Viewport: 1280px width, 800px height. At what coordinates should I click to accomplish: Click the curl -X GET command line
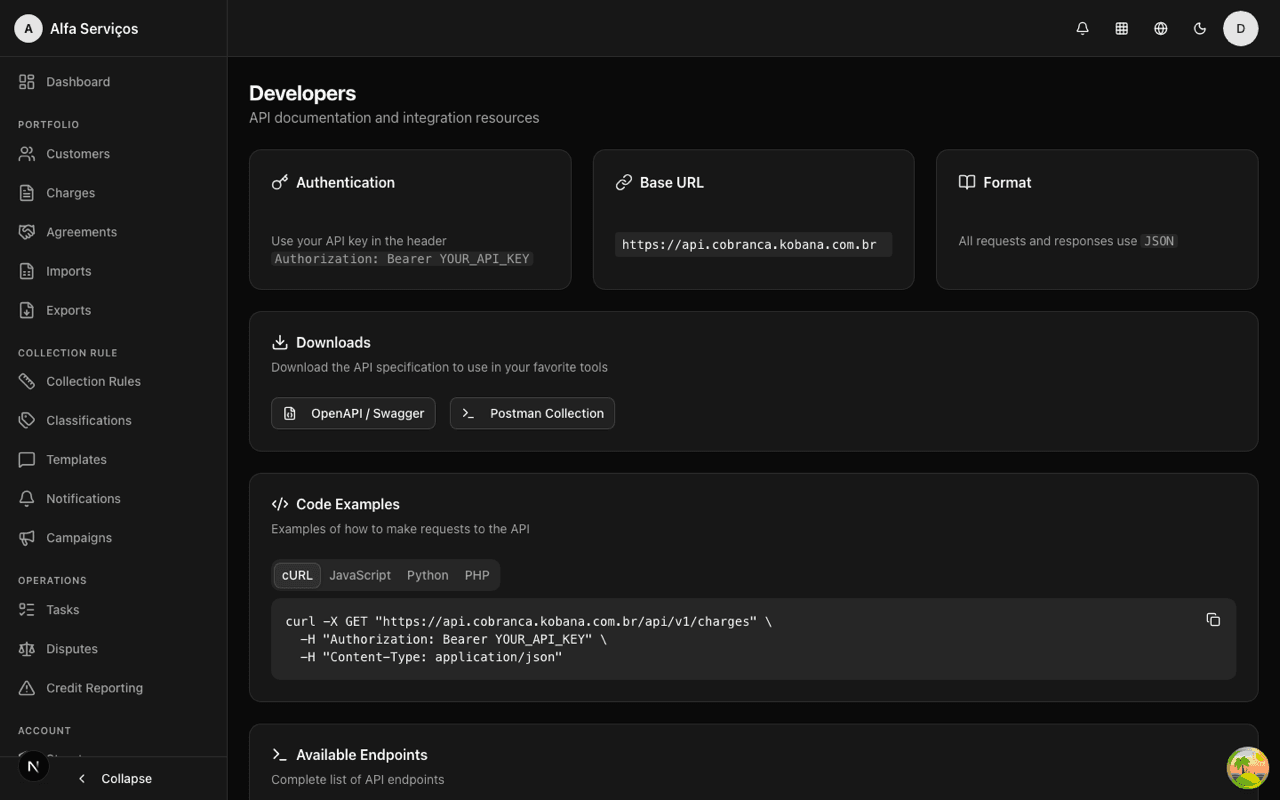pyautogui.click(x=529, y=621)
